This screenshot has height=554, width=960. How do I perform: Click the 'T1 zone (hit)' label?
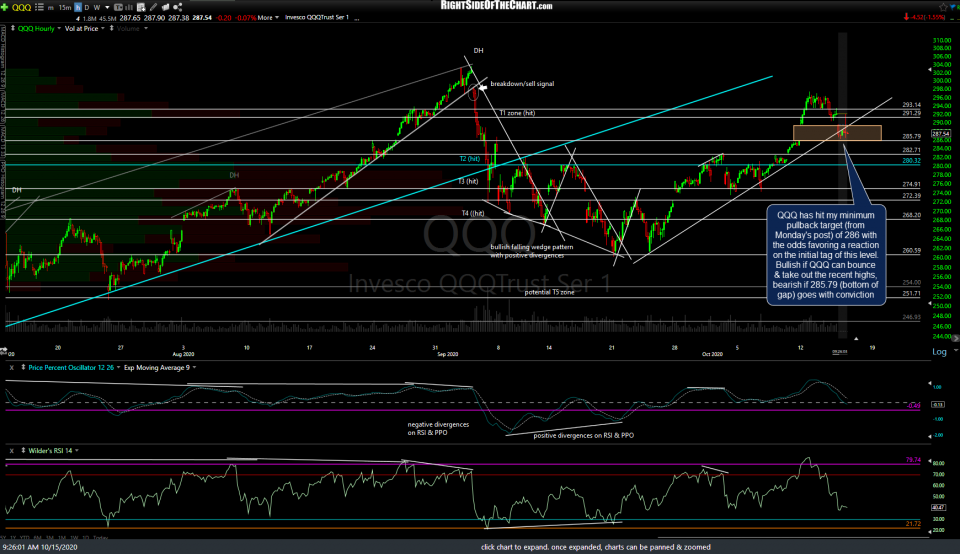click(517, 113)
